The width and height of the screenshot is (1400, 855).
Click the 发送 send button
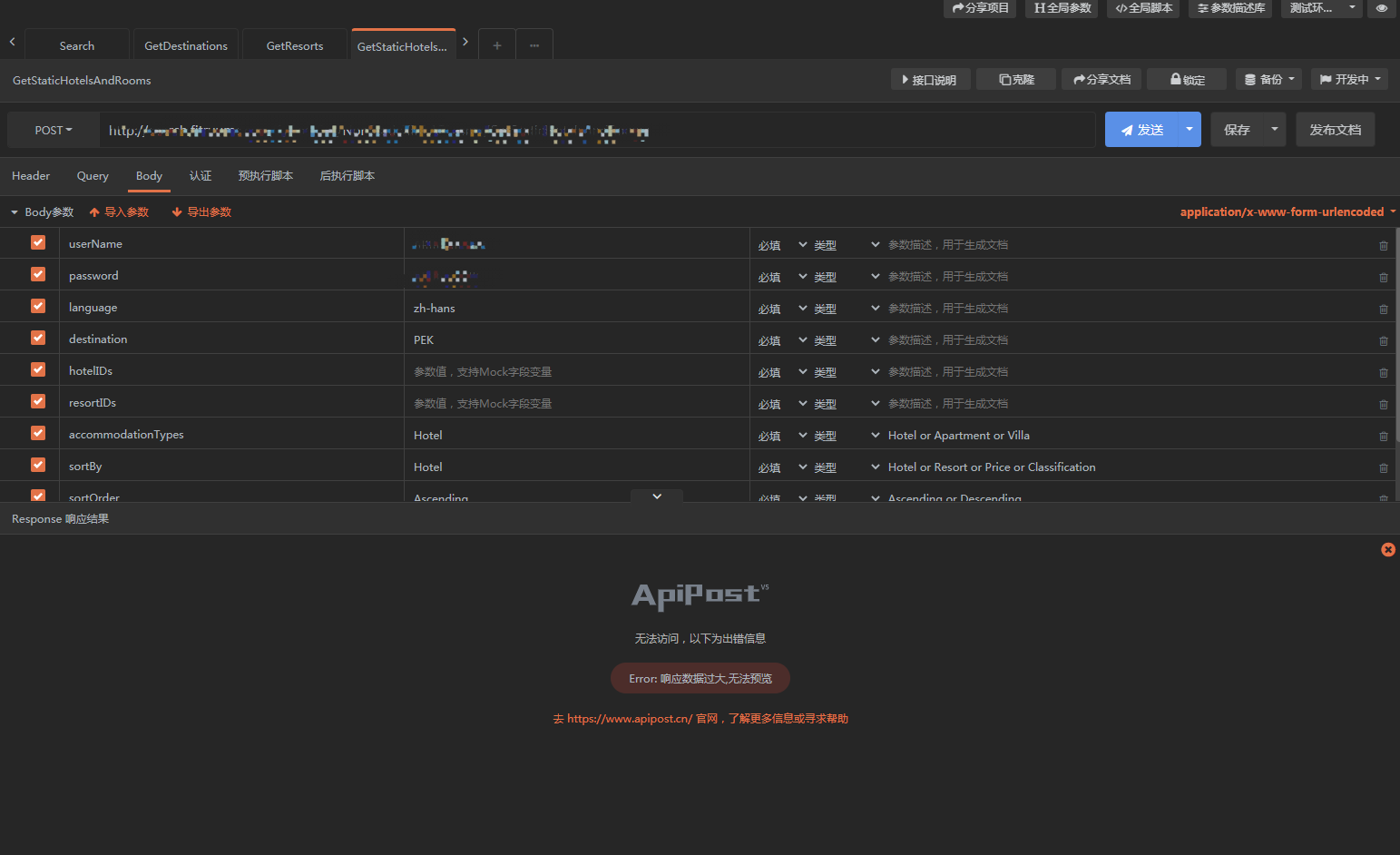click(1141, 130)
